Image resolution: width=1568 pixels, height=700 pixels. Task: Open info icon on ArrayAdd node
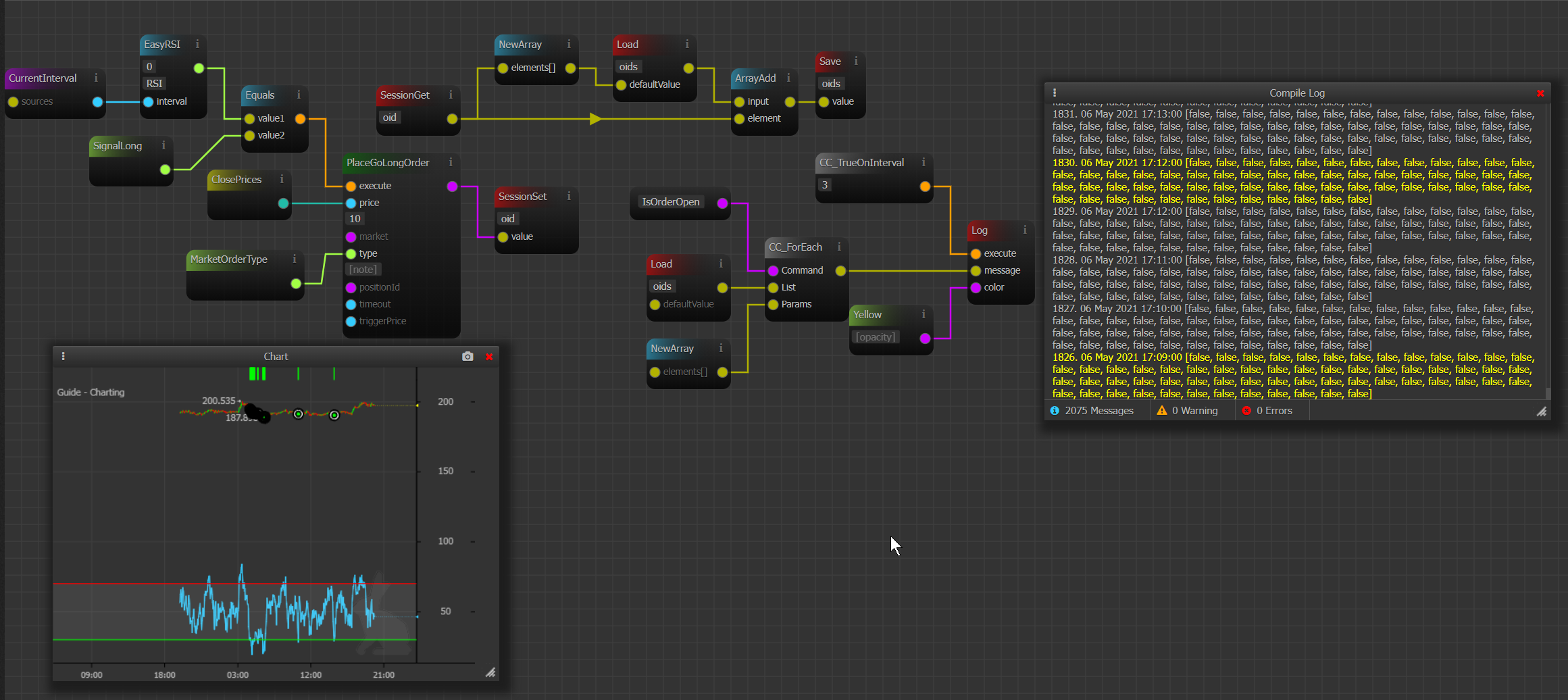[788, 78]
